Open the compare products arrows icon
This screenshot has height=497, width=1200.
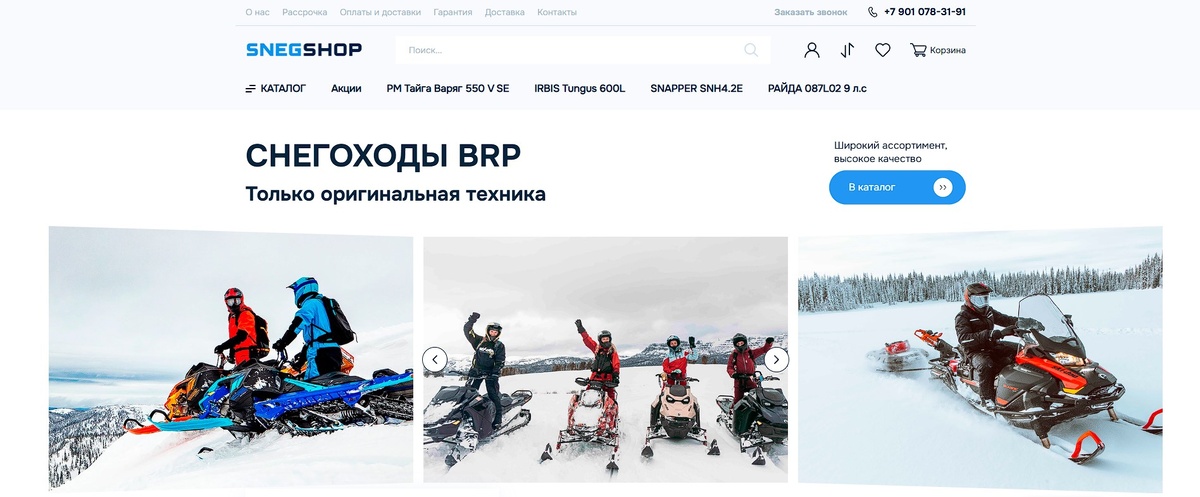point(848,50)
